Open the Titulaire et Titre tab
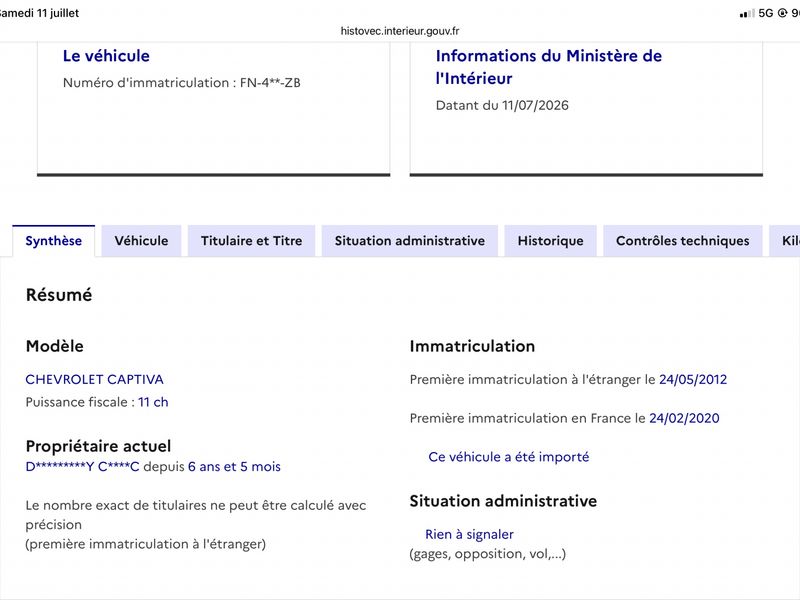Image resolution: width=800 pixels, height=600 pixels. (x=252, y=241)
